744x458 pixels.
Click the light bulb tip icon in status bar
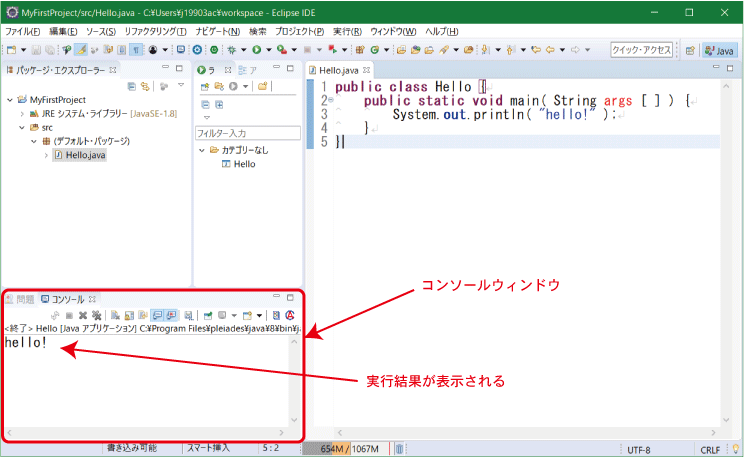click(x=736, y=449)
